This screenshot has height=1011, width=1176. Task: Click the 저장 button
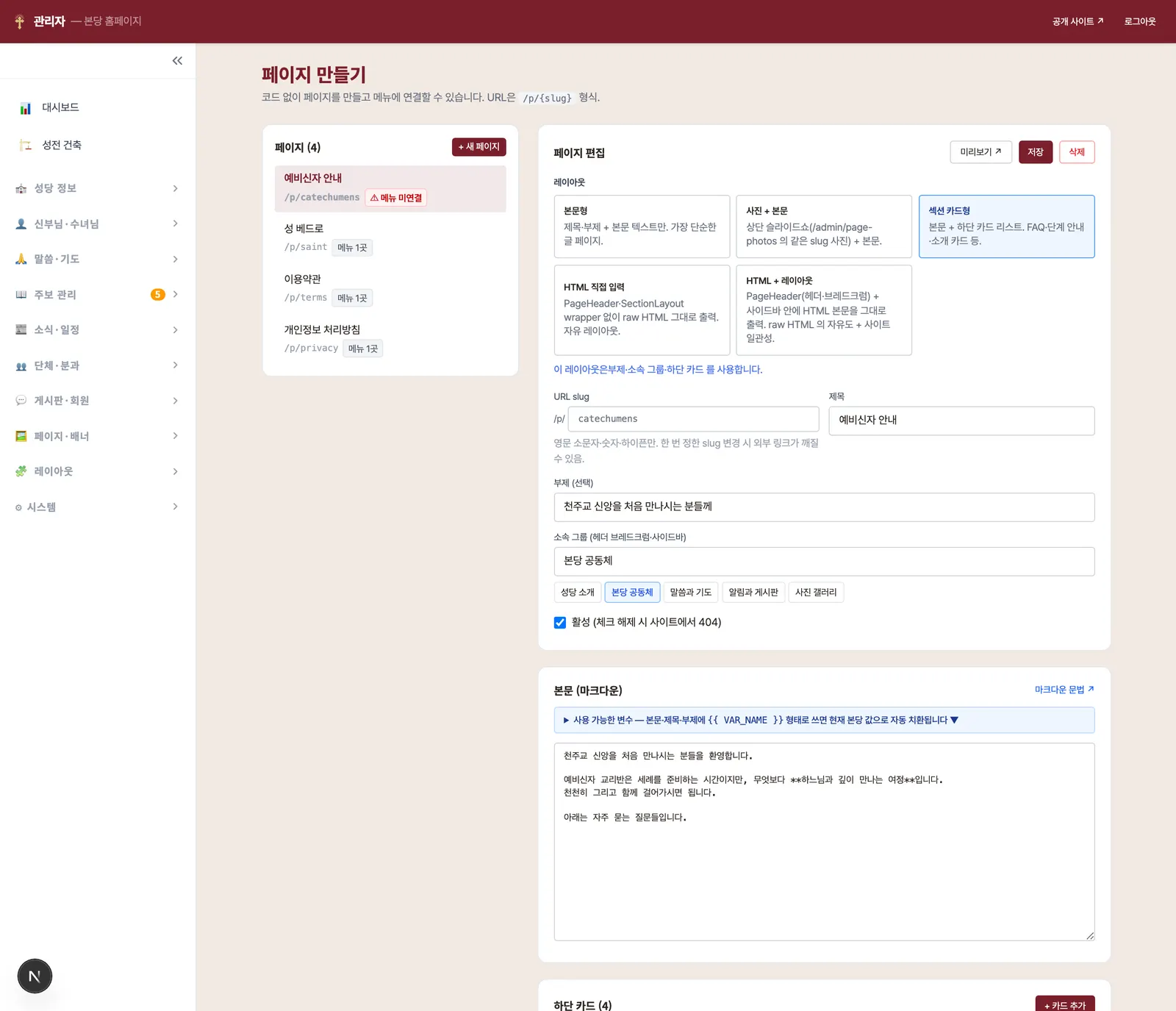[1036, 152]
